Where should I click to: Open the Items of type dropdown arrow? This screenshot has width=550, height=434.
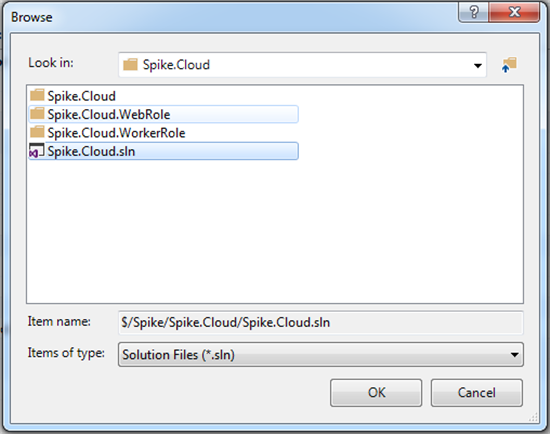pyautogui.click(x=514, y=355)
